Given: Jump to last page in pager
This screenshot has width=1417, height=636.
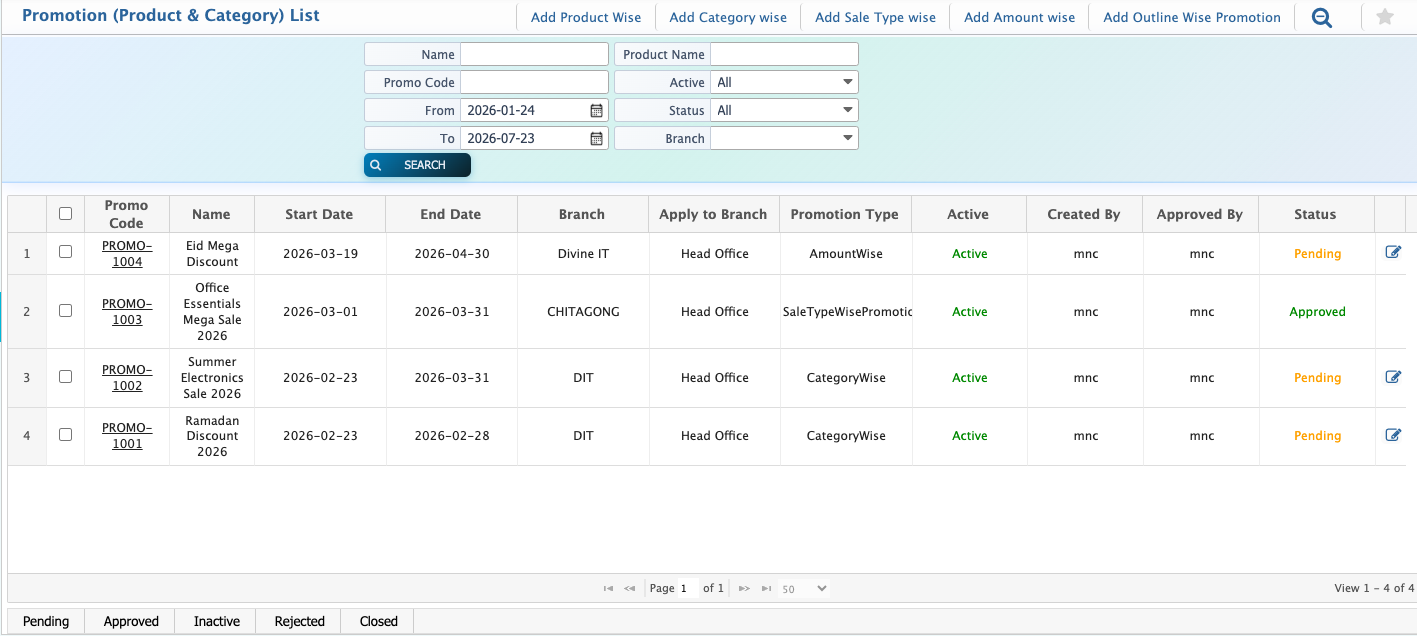Looking at the screenshot, I should (x=766, y=589).
